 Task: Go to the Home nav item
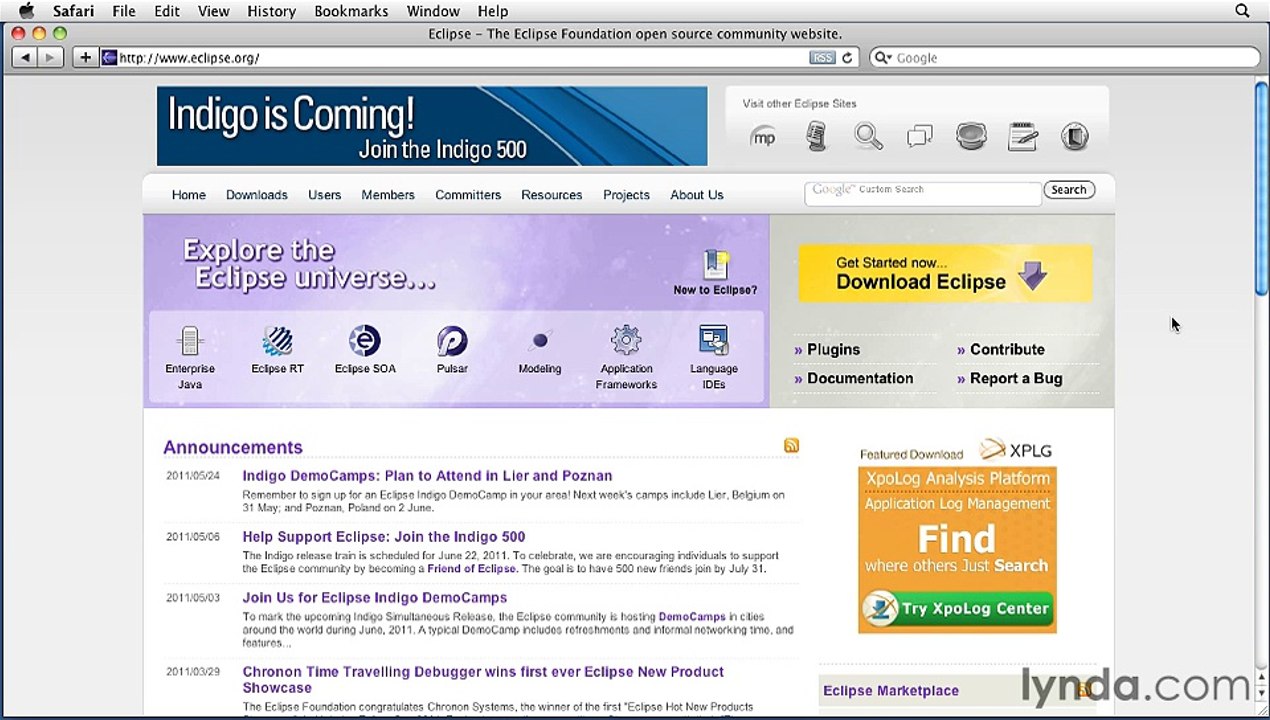[188, 195]
